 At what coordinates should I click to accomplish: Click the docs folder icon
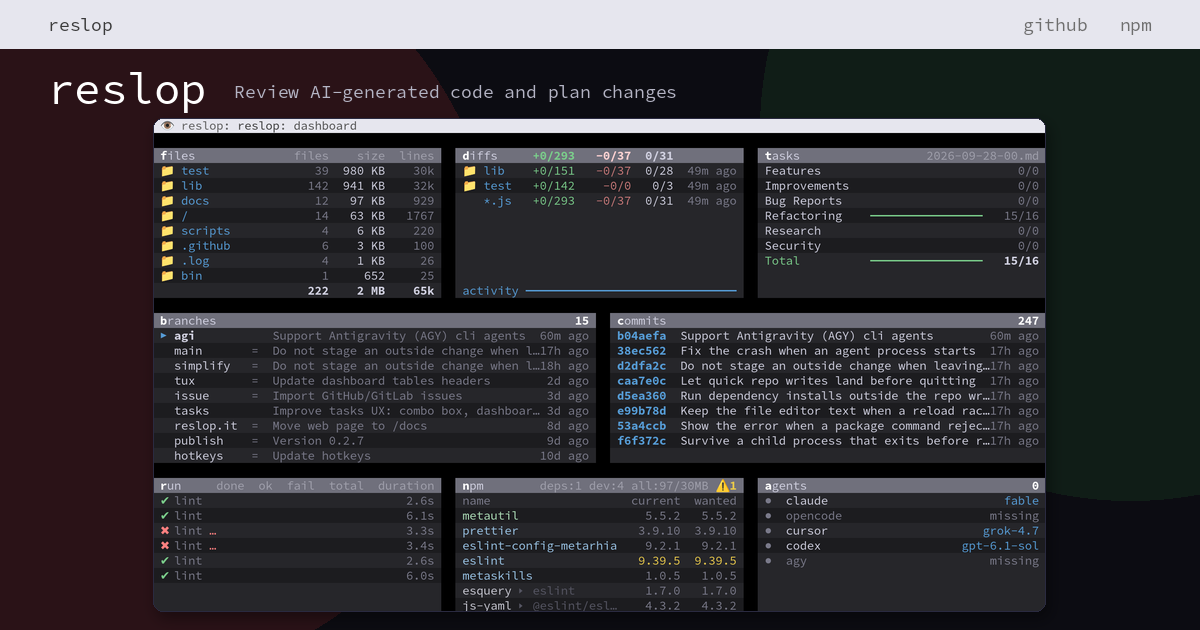(167, 201)
